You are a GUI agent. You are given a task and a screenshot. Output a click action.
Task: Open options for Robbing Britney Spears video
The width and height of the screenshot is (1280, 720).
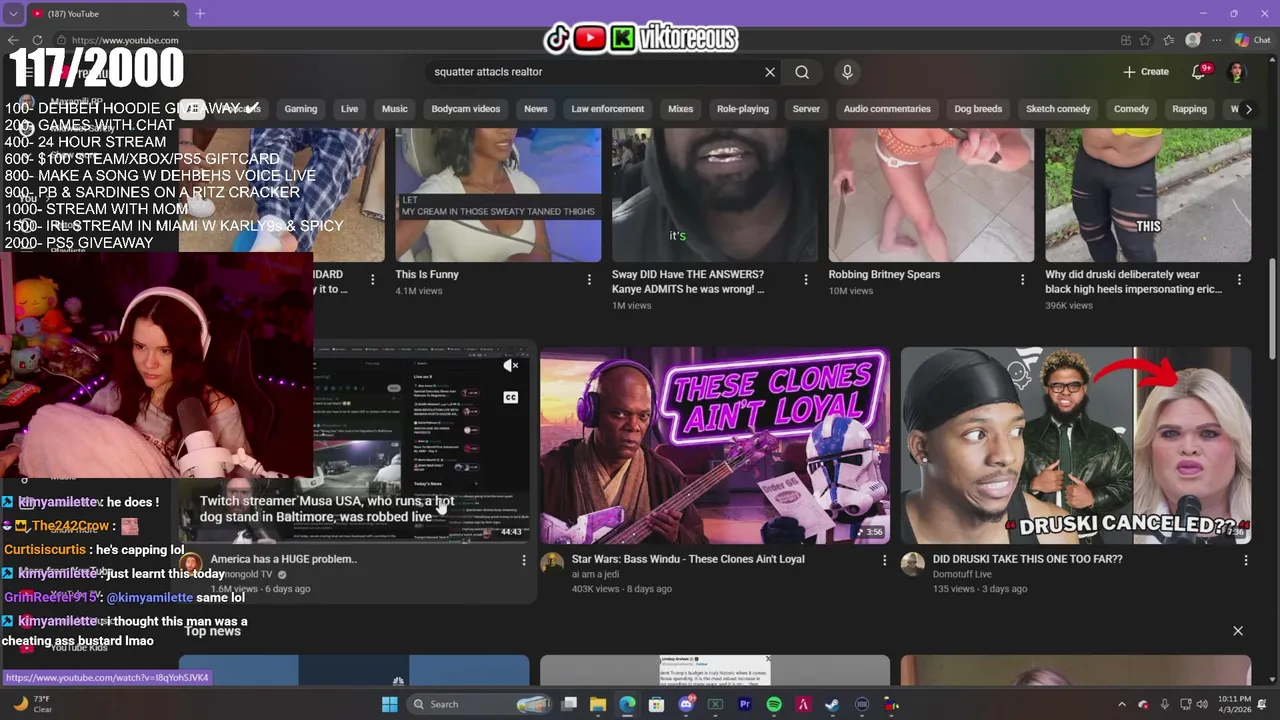pyautogui.click(x=1022, y=280)
